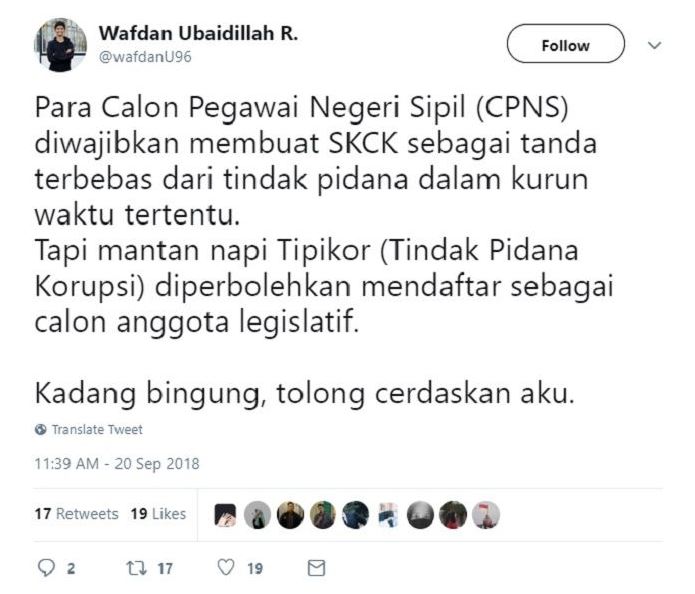695x594 pixels.
Task: Expand the tweet options chevron menu
Action: [x=655, y=45]
